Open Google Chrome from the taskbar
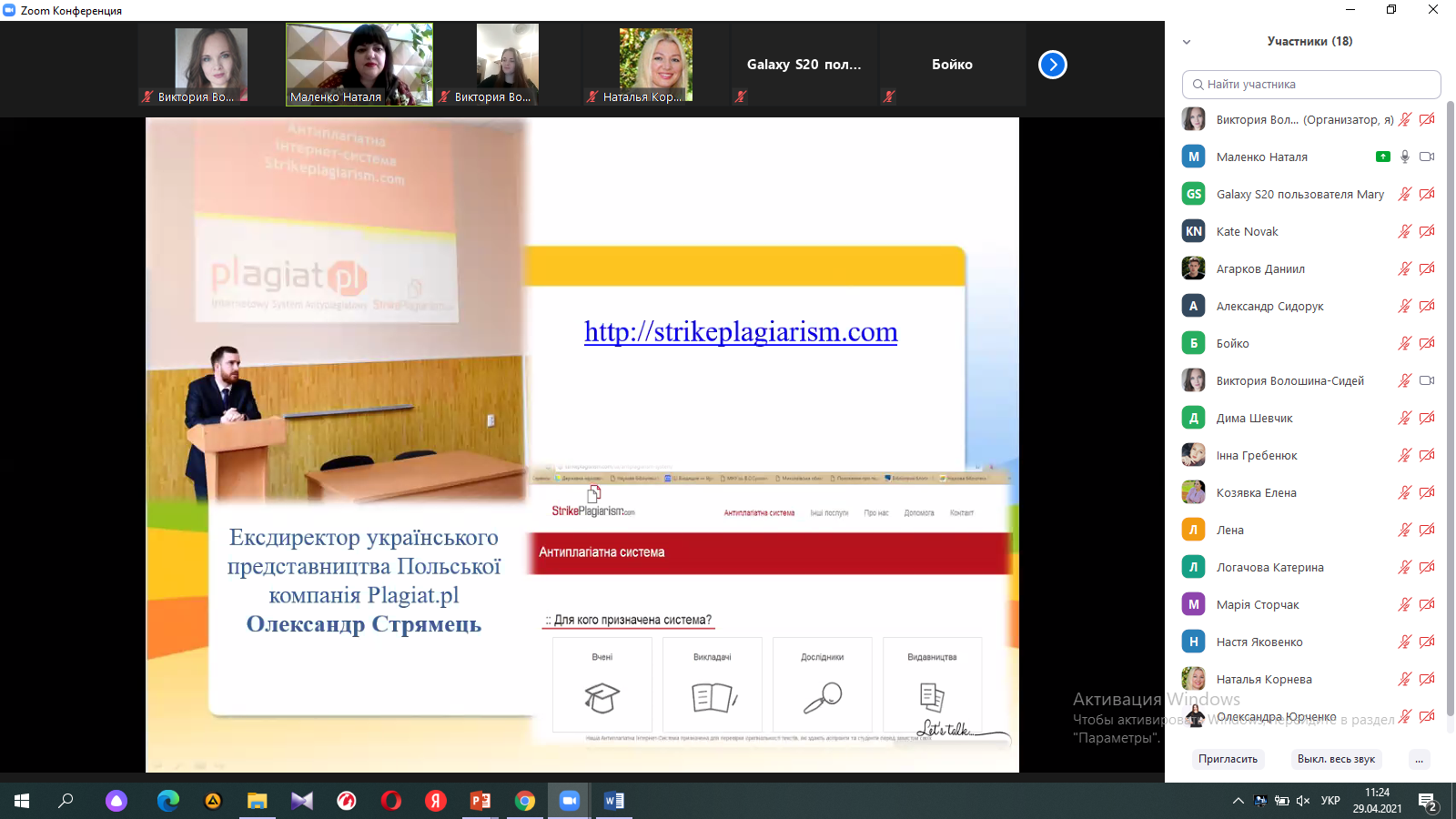Screen dimensions: 1456x819 click(x=525, y=801)
